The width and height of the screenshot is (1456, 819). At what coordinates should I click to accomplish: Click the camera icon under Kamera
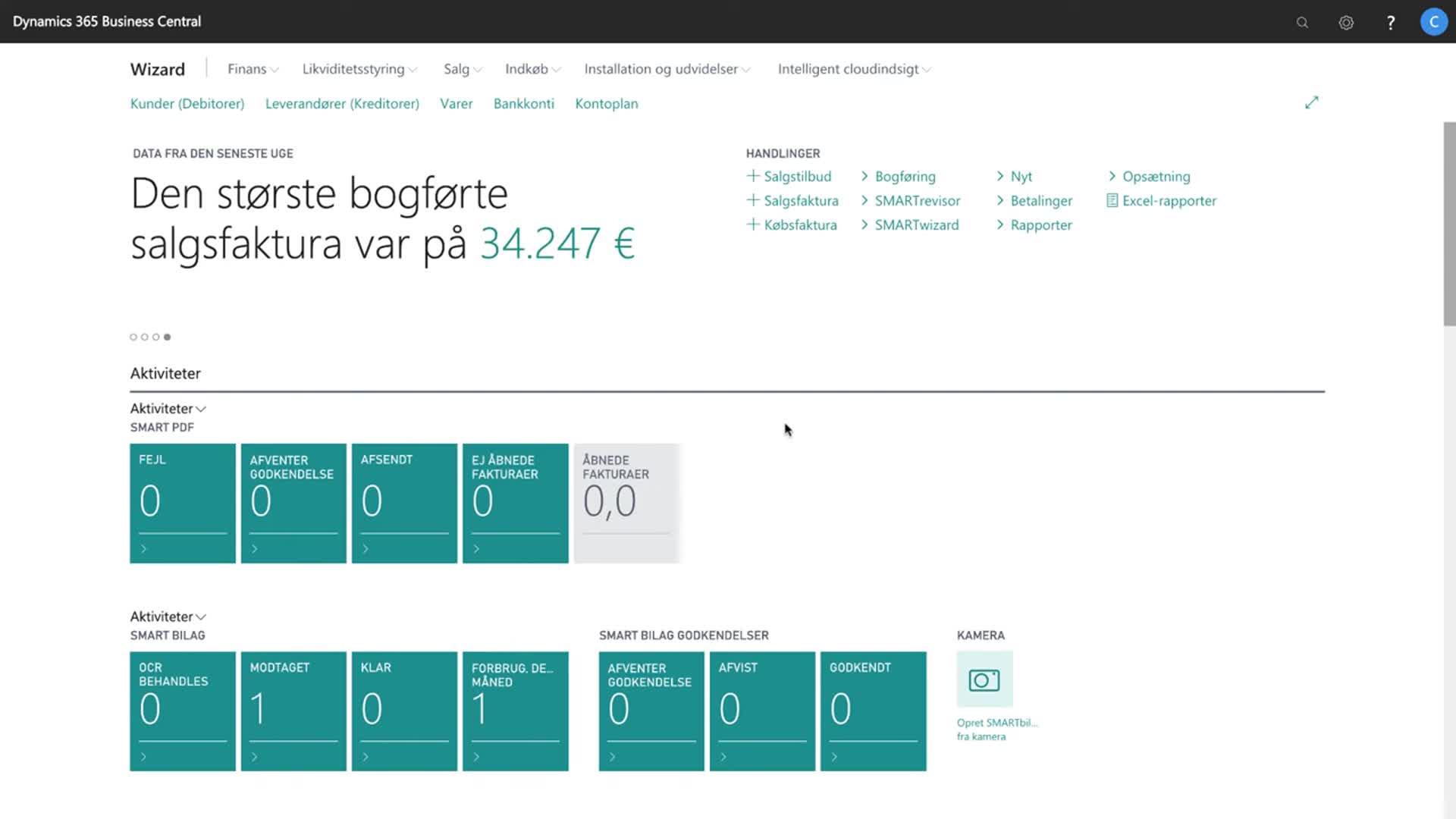[x=984, y=679]
